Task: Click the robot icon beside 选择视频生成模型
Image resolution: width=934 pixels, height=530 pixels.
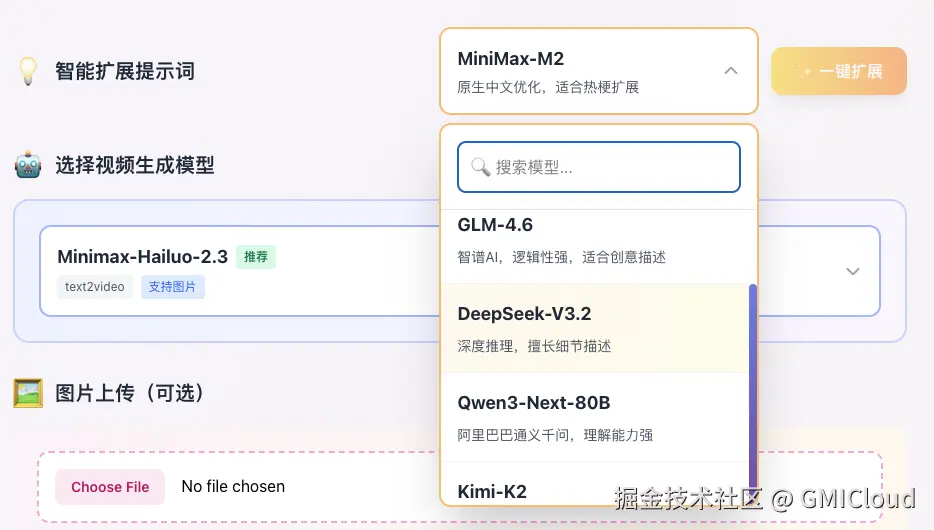Action: (x=28, y=165)
